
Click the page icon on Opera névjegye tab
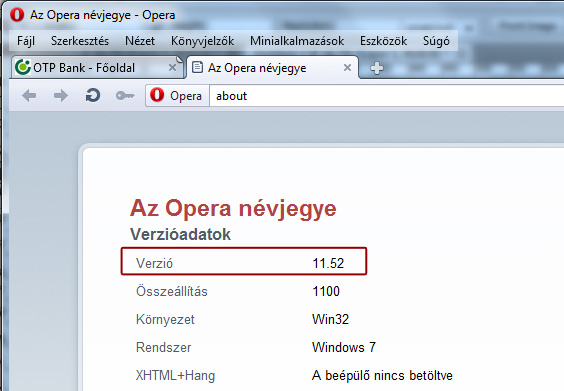coord(197,67)
